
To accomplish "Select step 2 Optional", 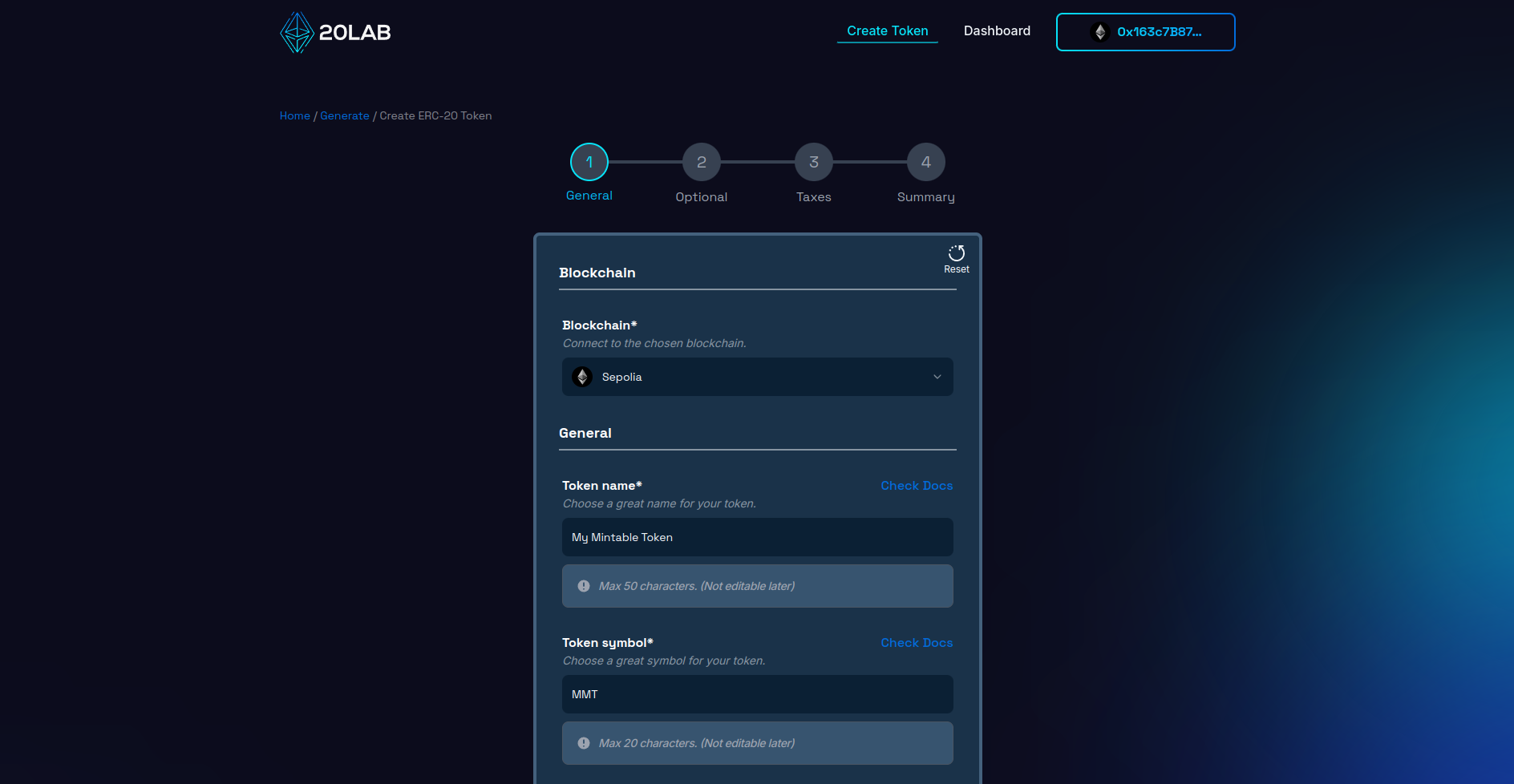I will [x=702, y=162].
